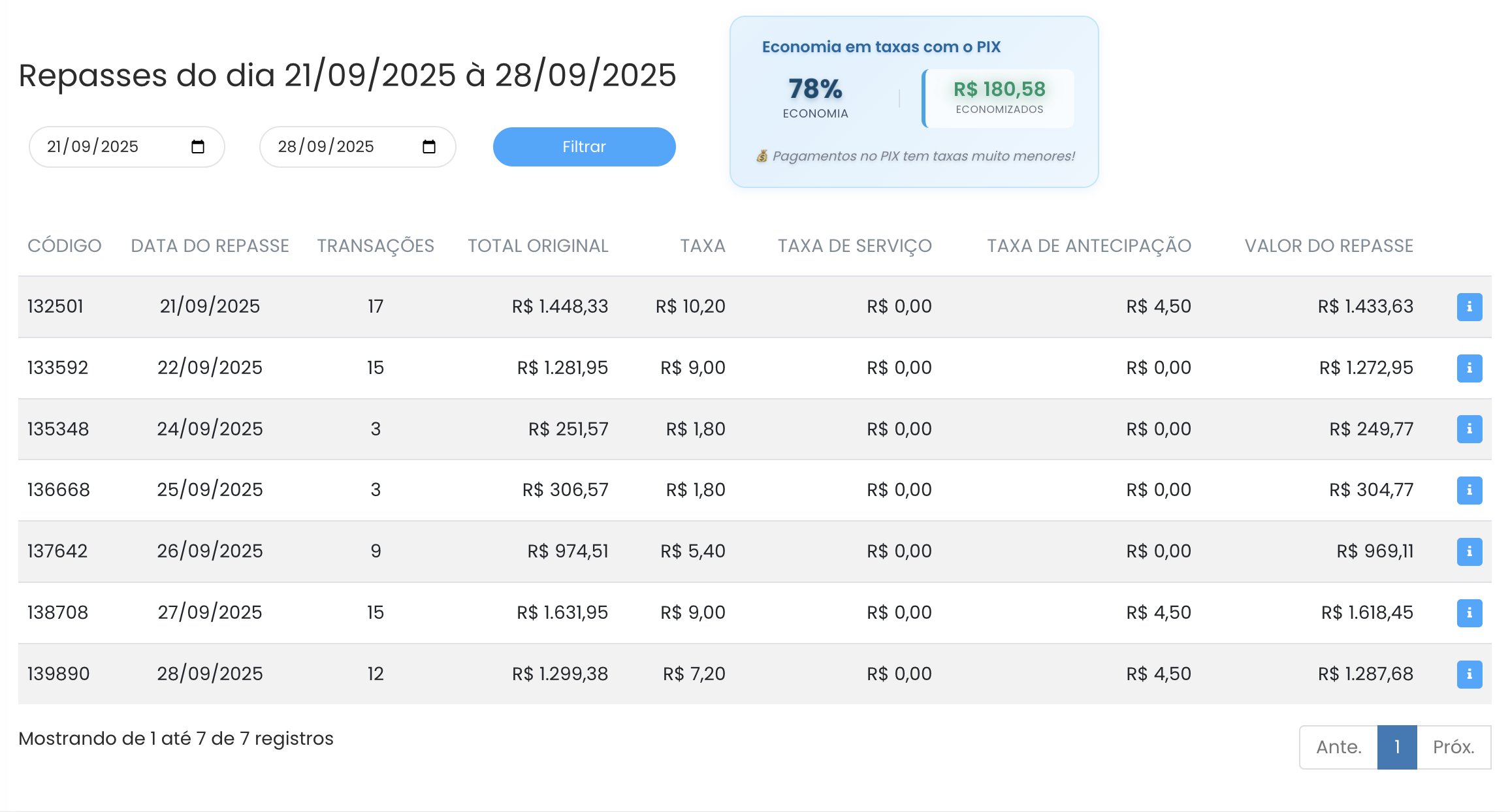Click total original R$ 1.299,38
The image size is (1510, 812).
(560, 674)
